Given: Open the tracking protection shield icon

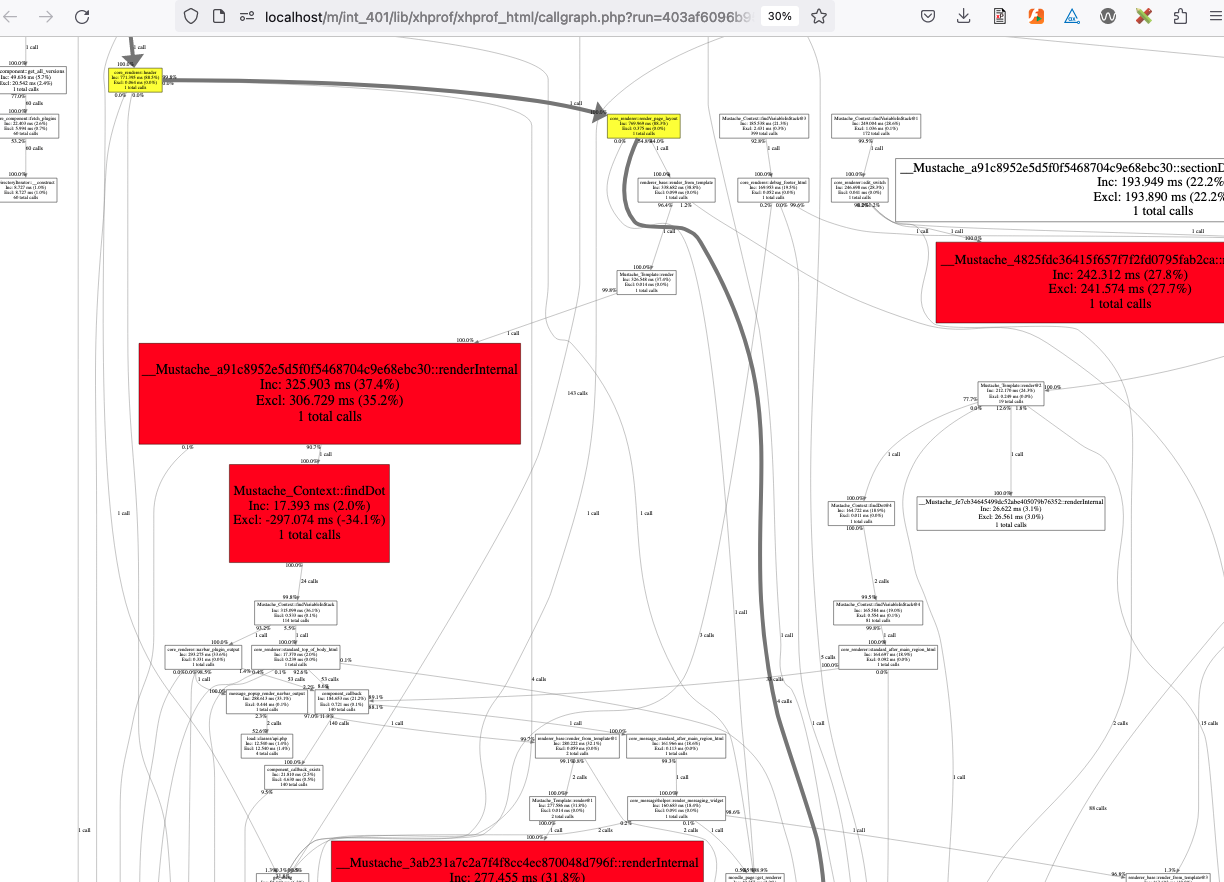Looking at the screenshot, I should pyautogui.click(x=192, y=16).
